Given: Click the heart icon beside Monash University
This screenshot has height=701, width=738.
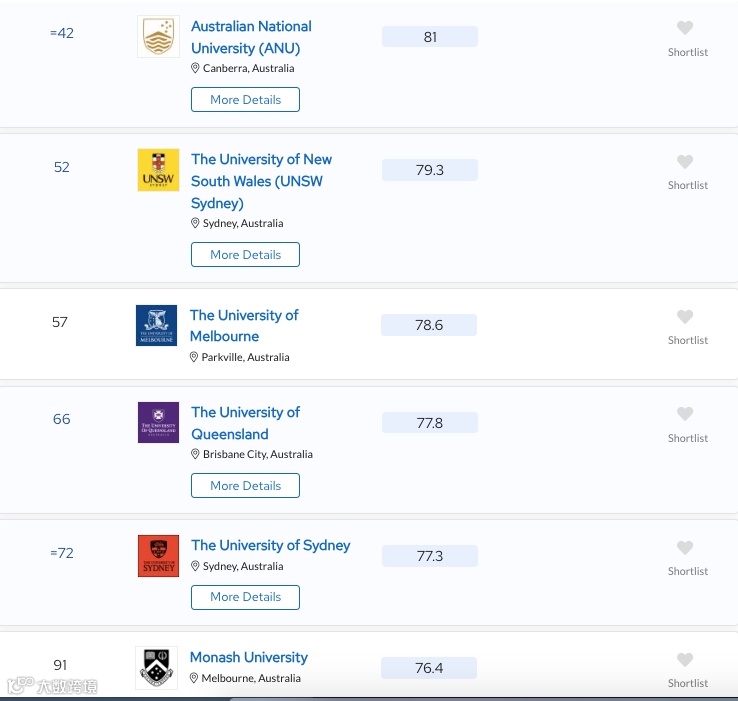Looking at the screenshot, I should point(685,660).
